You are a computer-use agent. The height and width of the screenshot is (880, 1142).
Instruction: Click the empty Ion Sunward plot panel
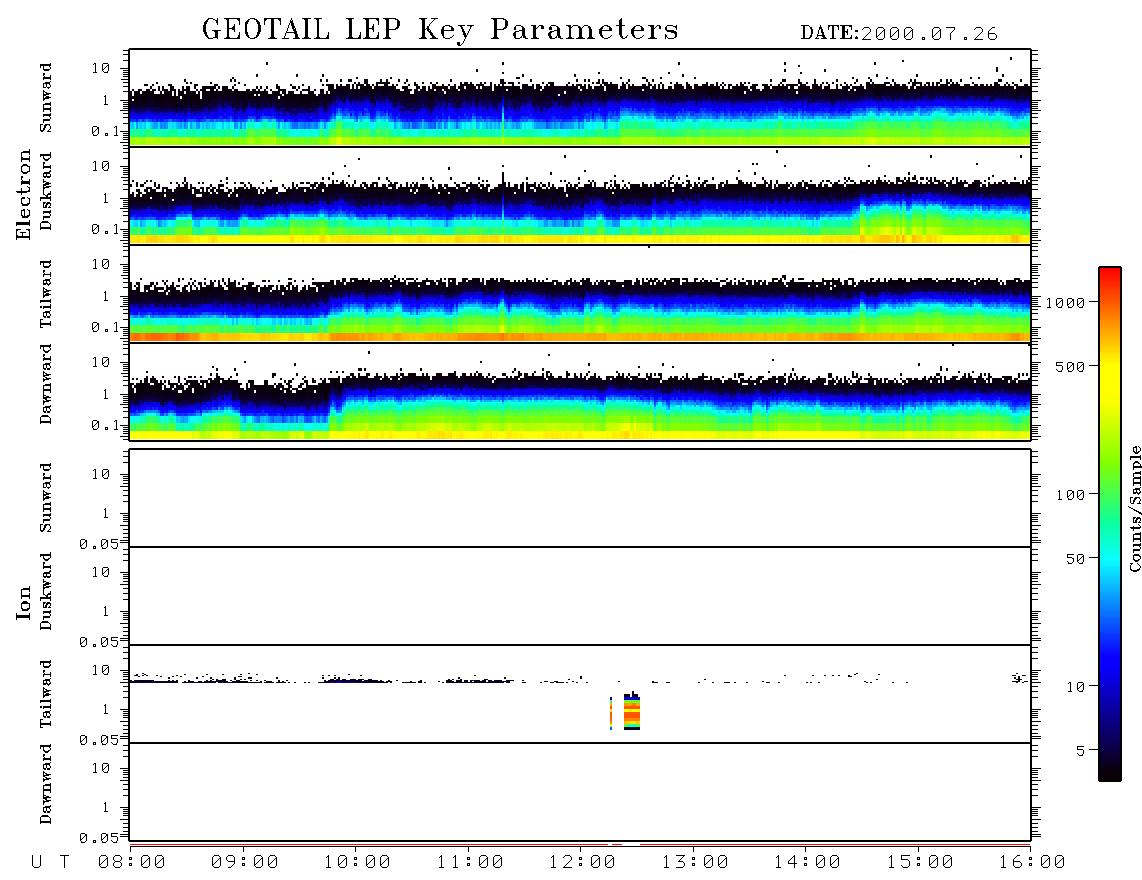(580, 498)
